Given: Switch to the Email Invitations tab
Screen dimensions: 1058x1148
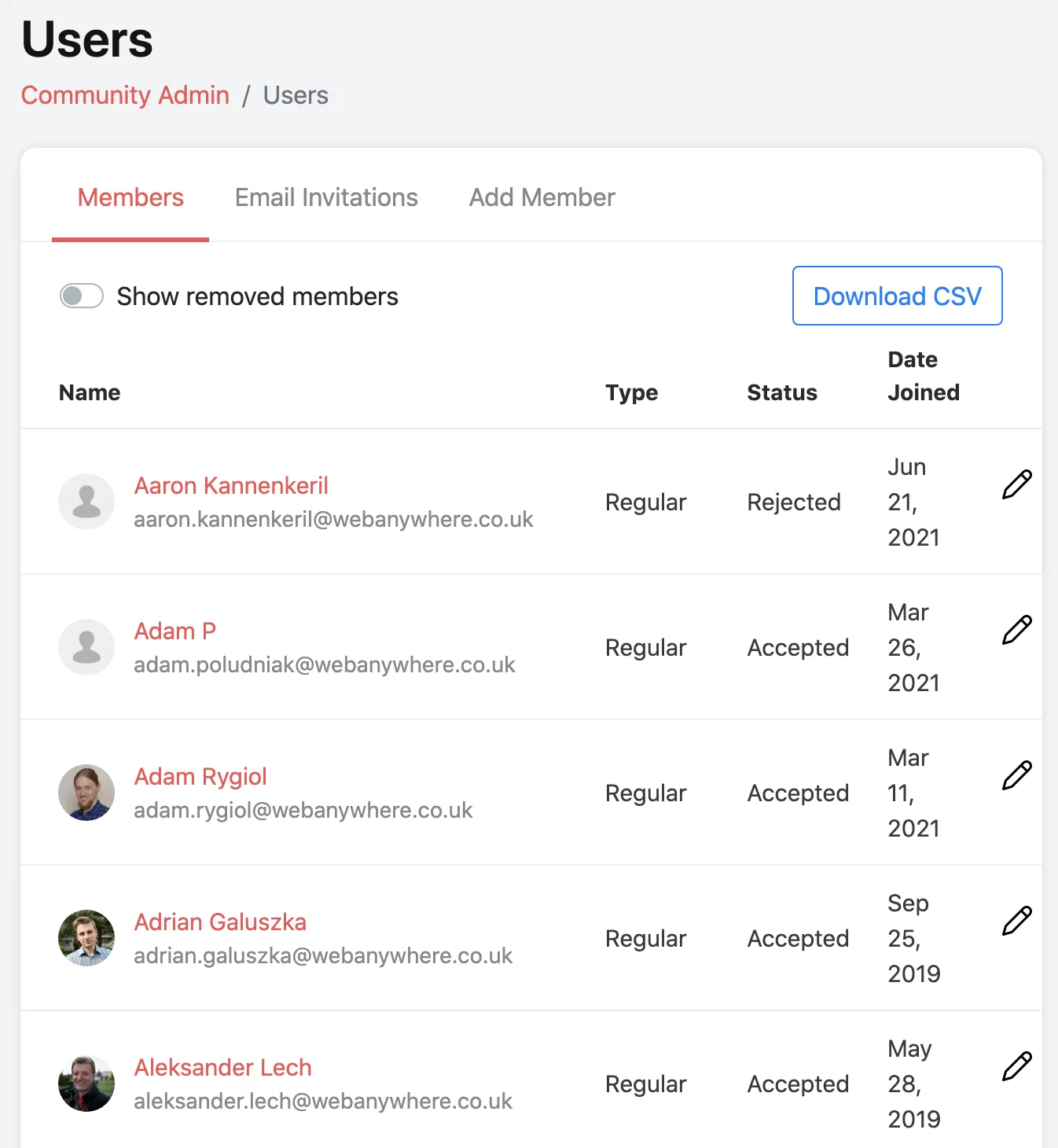Looking at the screenshot, I should click(x=326, y=197).
